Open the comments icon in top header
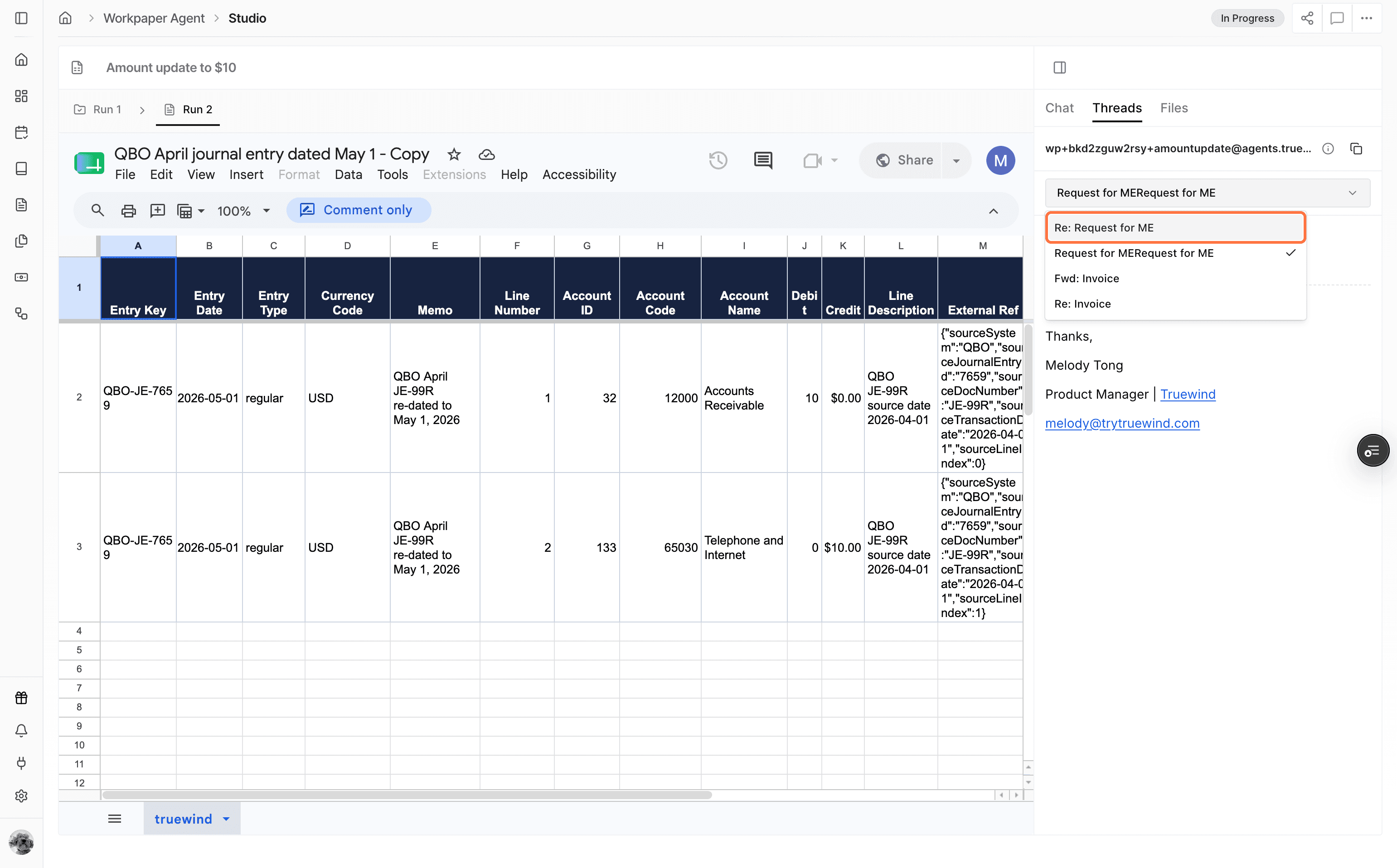This screenshot has width=1397, height=868. 1337,18
